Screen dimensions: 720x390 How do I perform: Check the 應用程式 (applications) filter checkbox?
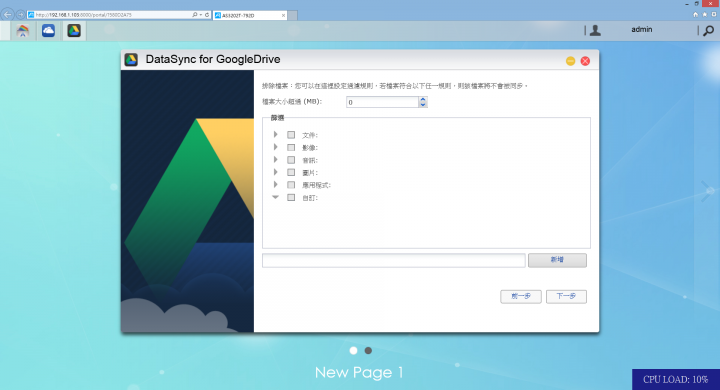tap(291, 185)
